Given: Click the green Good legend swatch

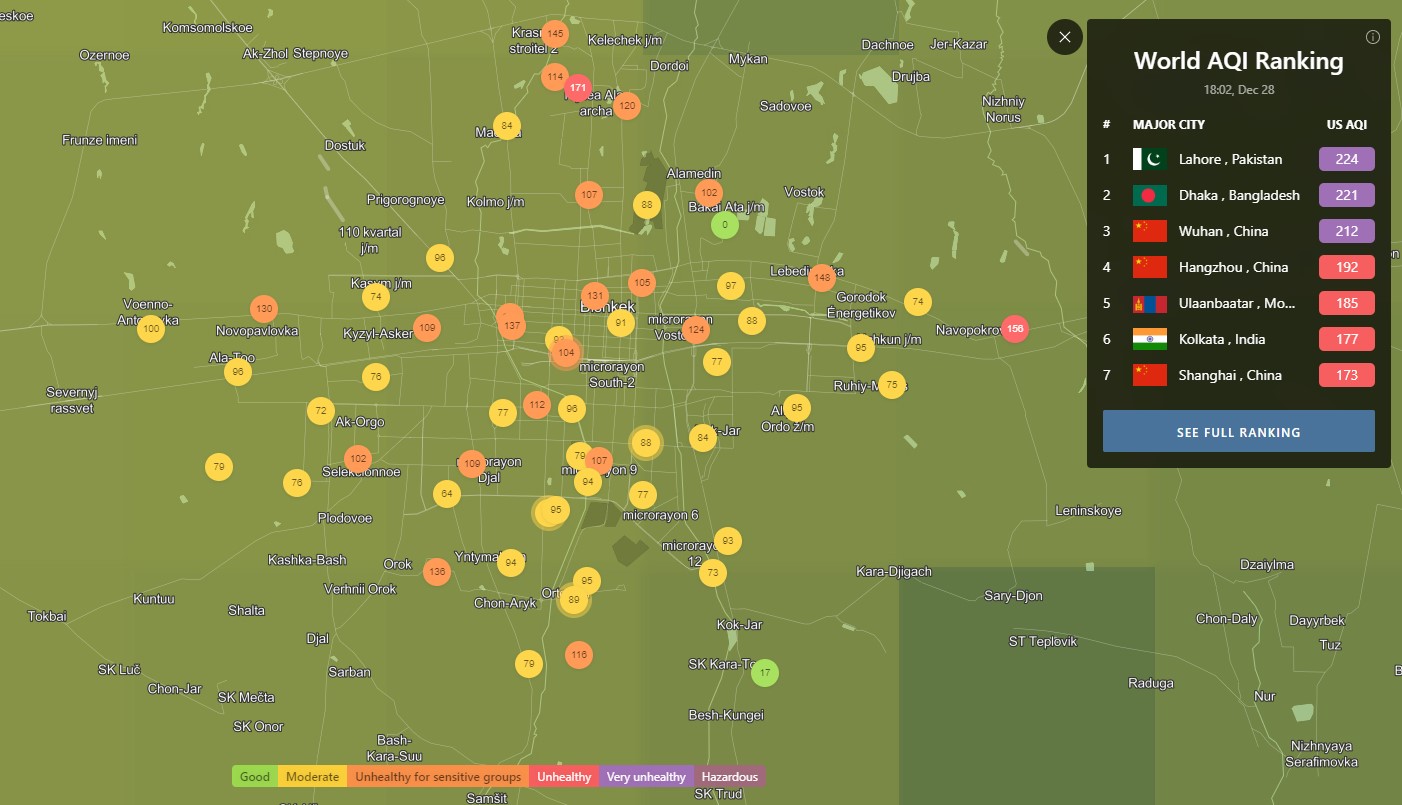Looking at the screenshot, I should point(255,777).
